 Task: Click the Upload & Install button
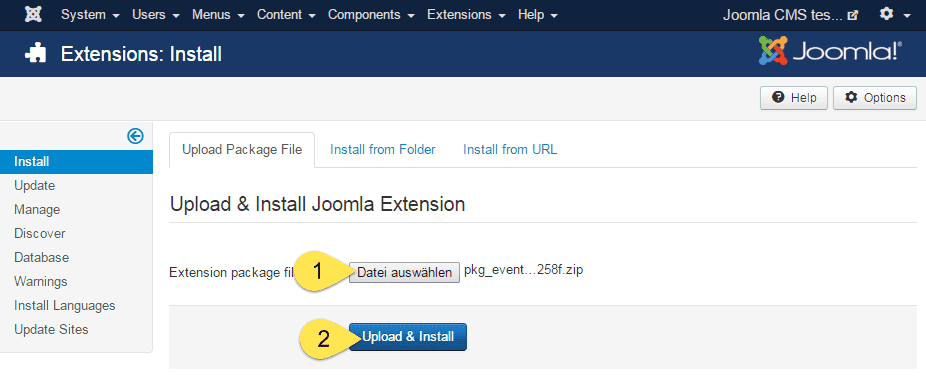407,337
